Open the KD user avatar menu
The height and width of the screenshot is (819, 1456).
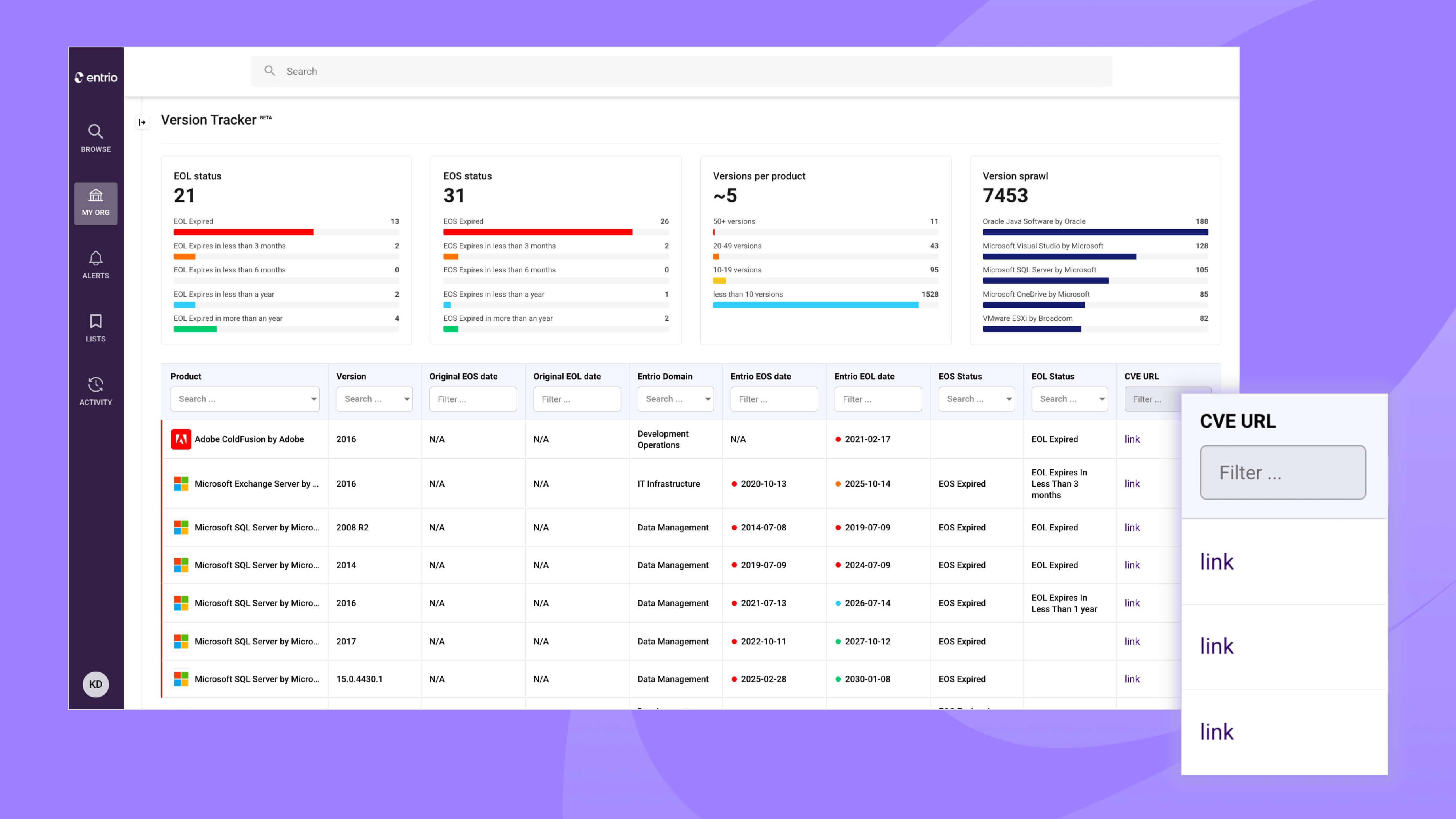click(x=95, y=684)
